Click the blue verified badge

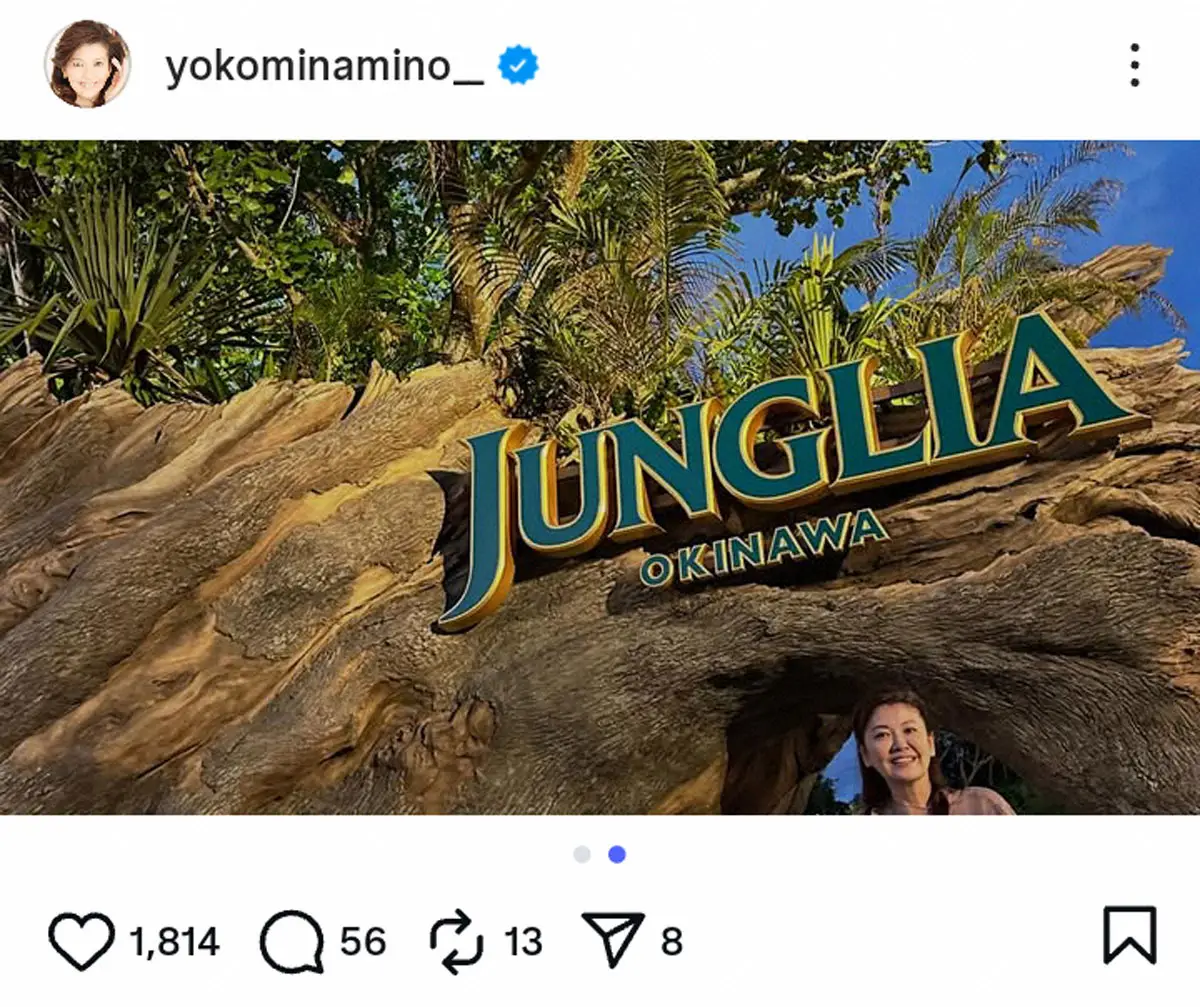pyautogui.click(x=518, y=66)
